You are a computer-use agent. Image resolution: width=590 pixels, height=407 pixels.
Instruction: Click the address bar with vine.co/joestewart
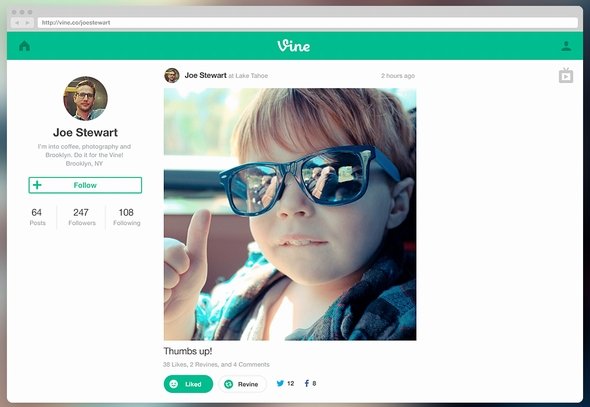307,23
